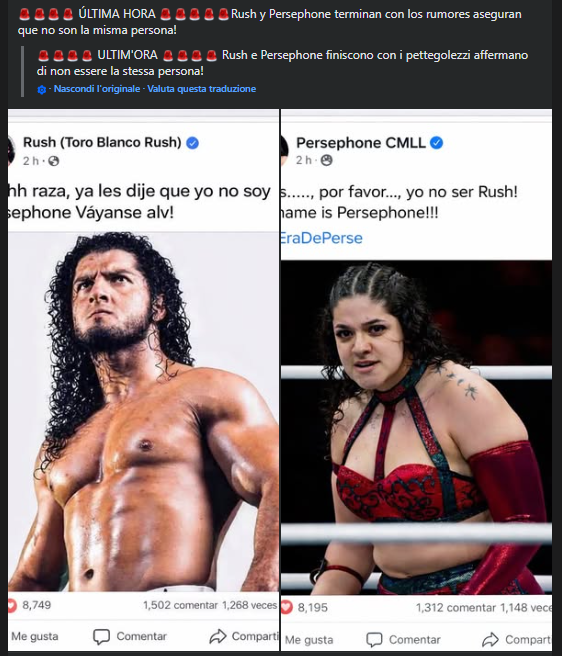The height and width of the screenshot is (656, 562).
Task: Open the Rush (Toro Blanco Rush) profile name
Action: click(x=102, y=143)
